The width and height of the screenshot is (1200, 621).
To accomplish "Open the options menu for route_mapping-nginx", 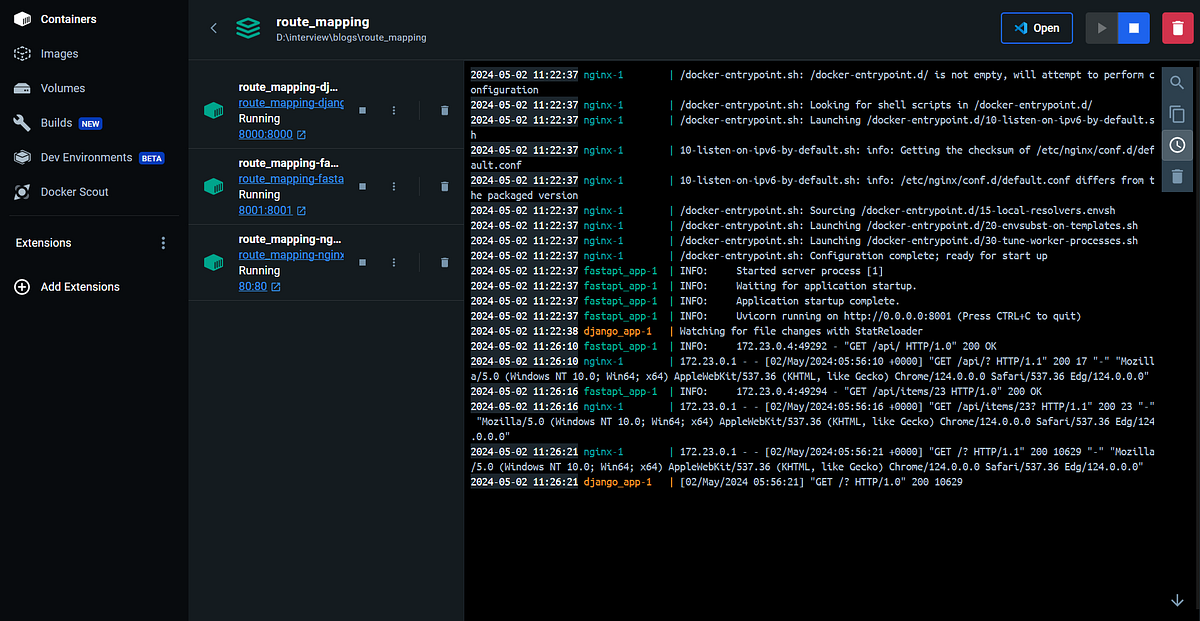I will click(393, 263).
